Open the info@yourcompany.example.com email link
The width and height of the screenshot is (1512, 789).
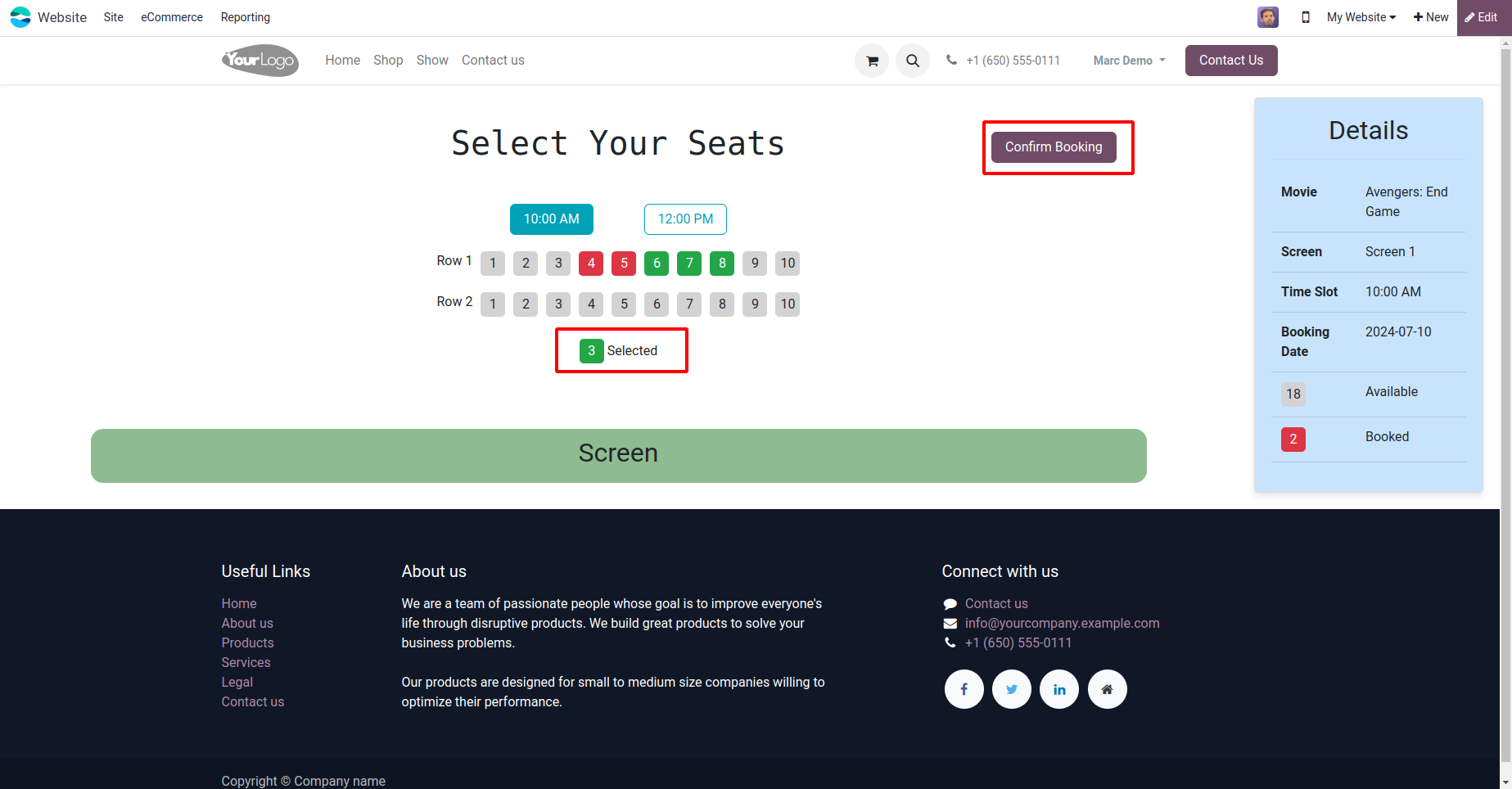tap(1062, 623)
